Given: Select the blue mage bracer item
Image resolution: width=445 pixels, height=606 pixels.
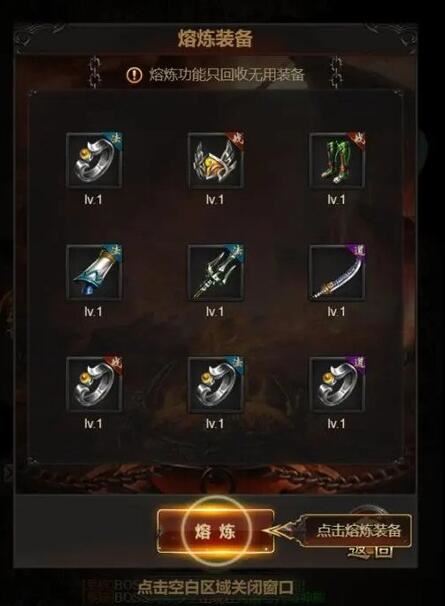Looking at the screenshot, I should click(x=94, y=272).
